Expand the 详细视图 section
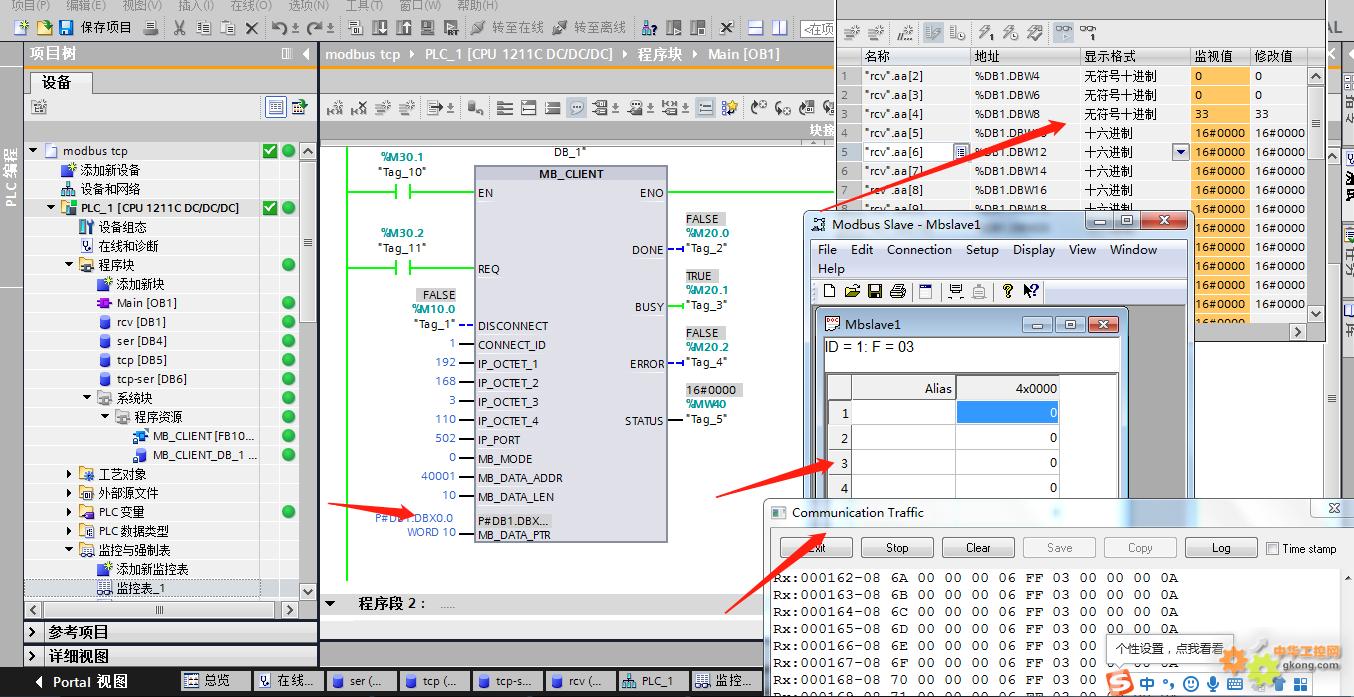1354x697 pixels. 34,657
